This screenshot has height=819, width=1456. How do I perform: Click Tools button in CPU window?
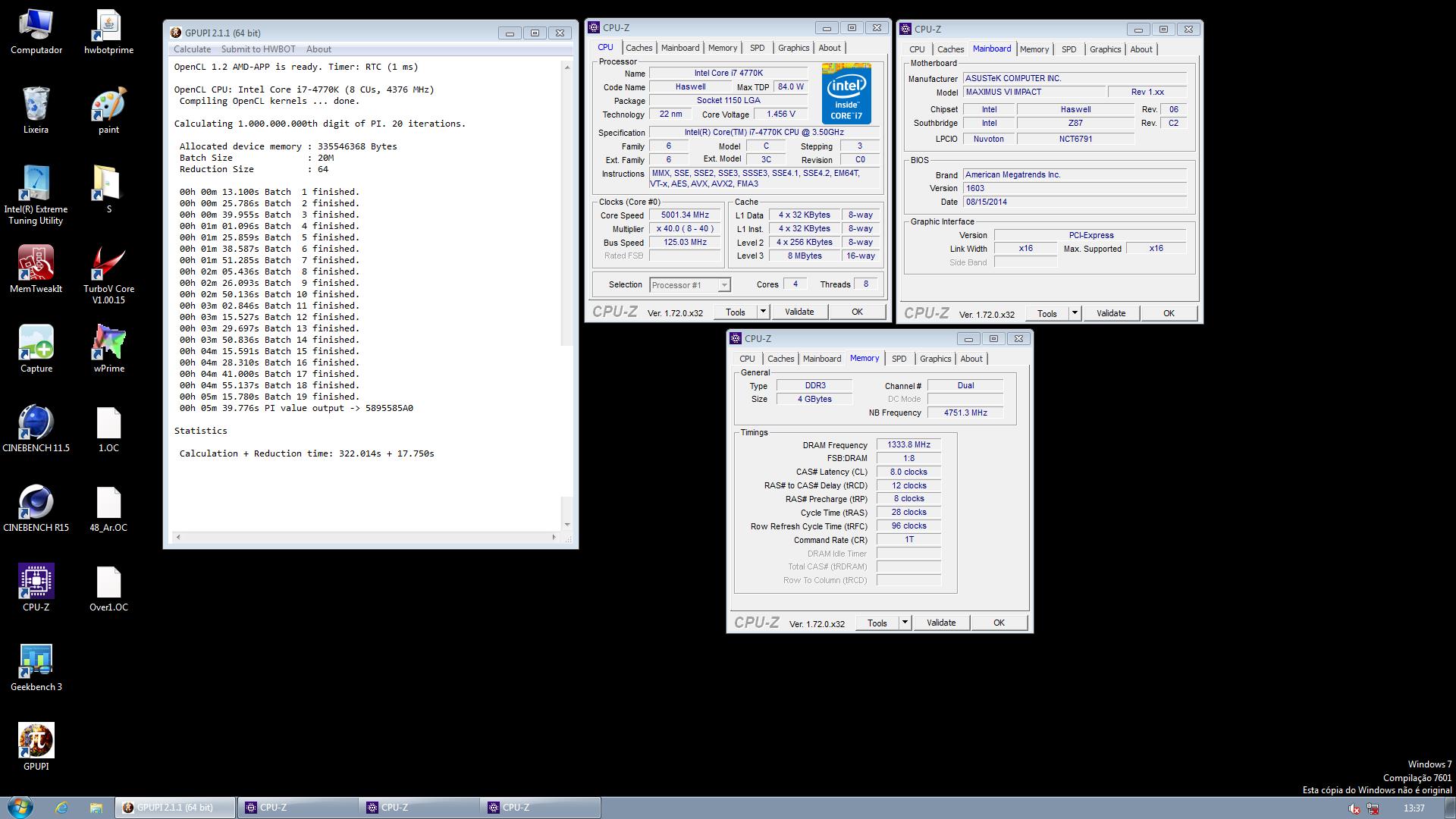735,312
